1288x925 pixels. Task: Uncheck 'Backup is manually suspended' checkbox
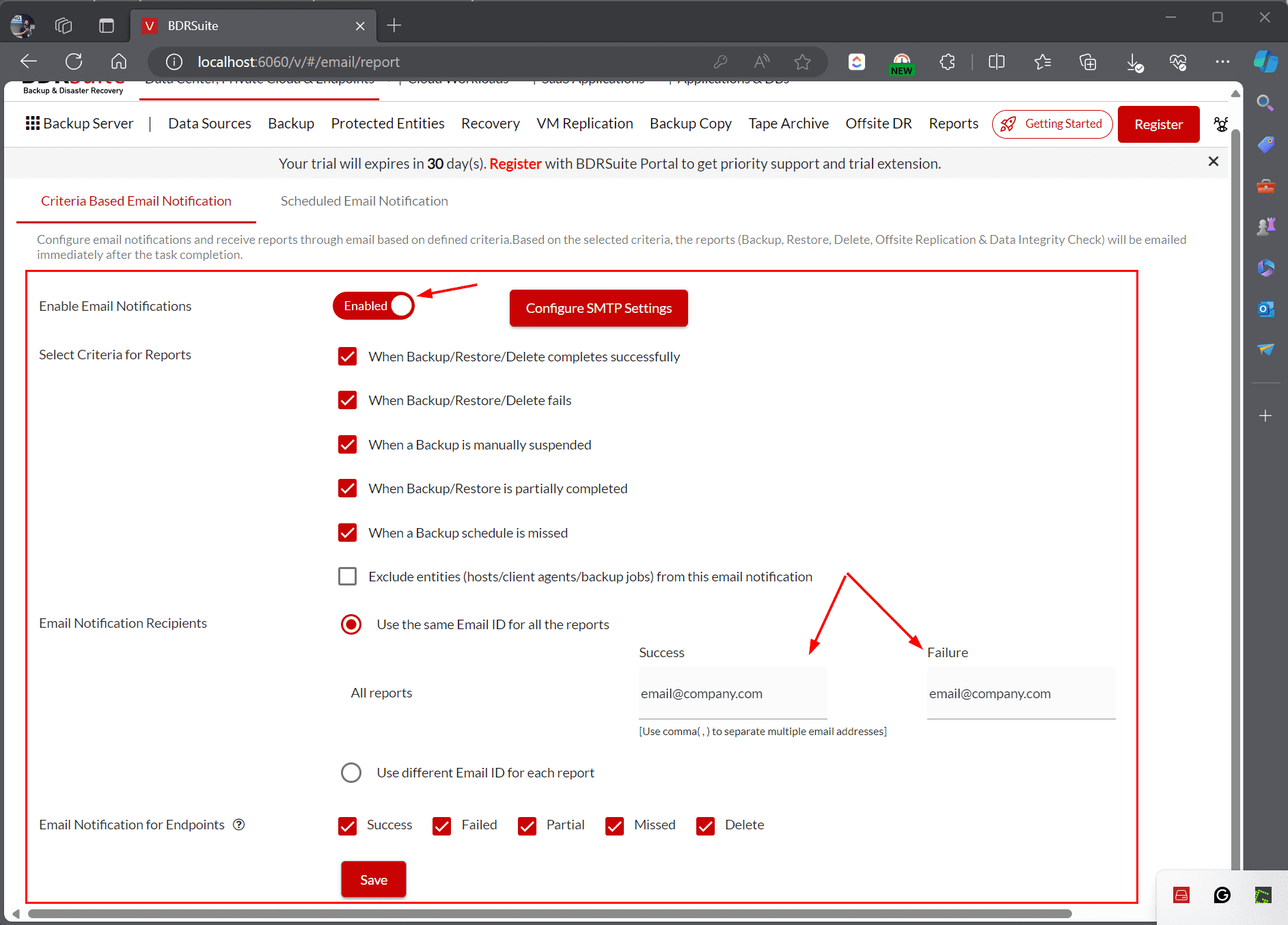click(x=347, y=445)
